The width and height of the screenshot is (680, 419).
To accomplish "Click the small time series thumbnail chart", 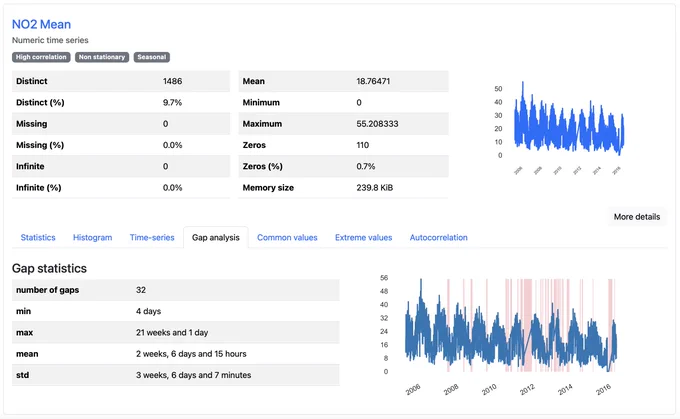I will [562, 127].
